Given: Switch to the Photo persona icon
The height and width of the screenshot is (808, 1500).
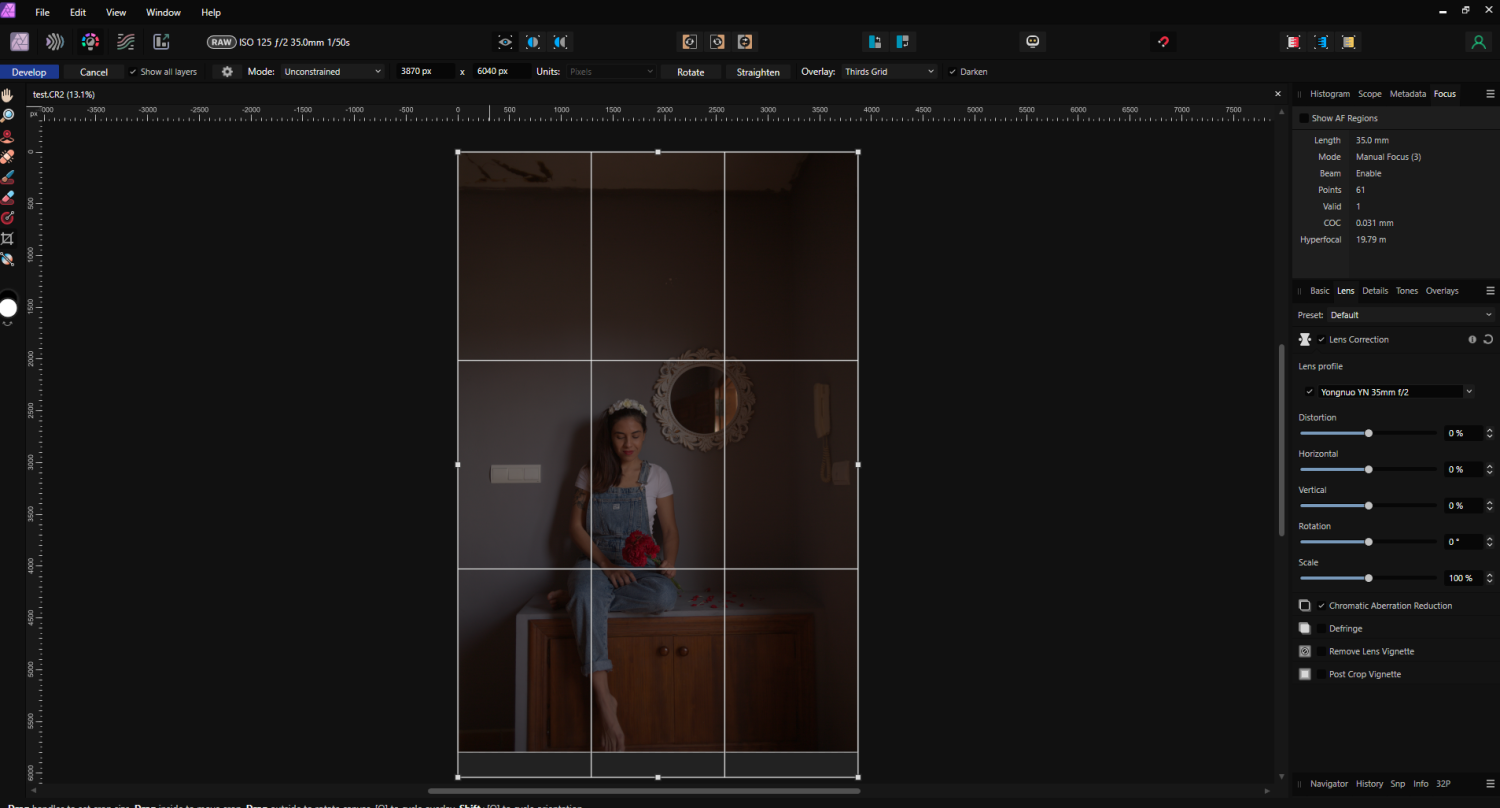Looking at the screenshot, I should 19,41.
